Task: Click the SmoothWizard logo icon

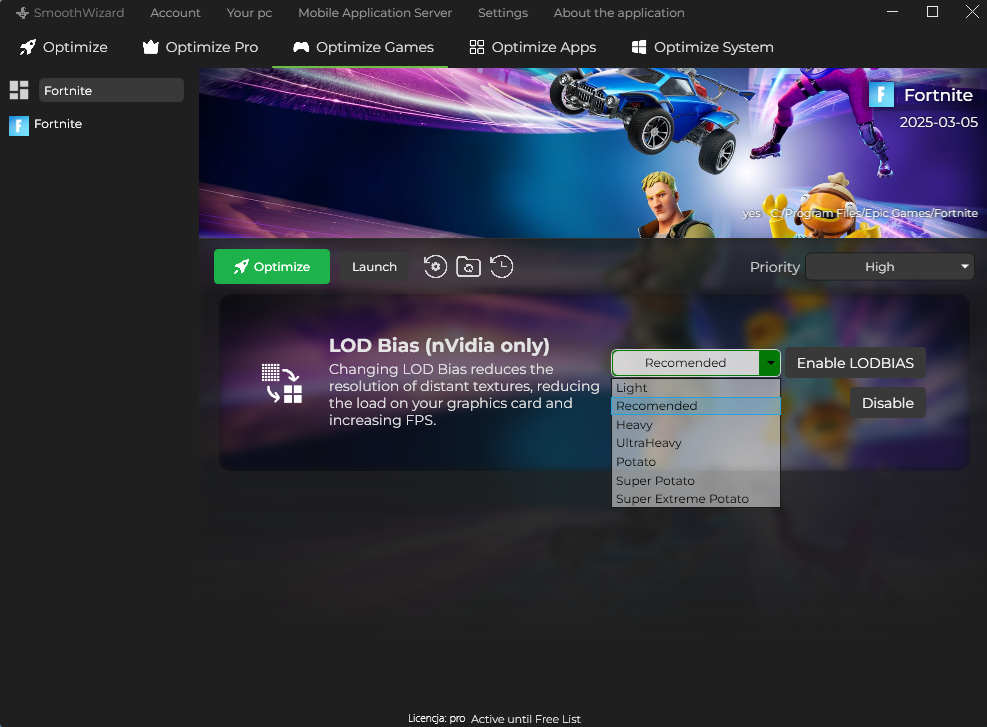Action: pyautogui.click(x=22, y=13)
